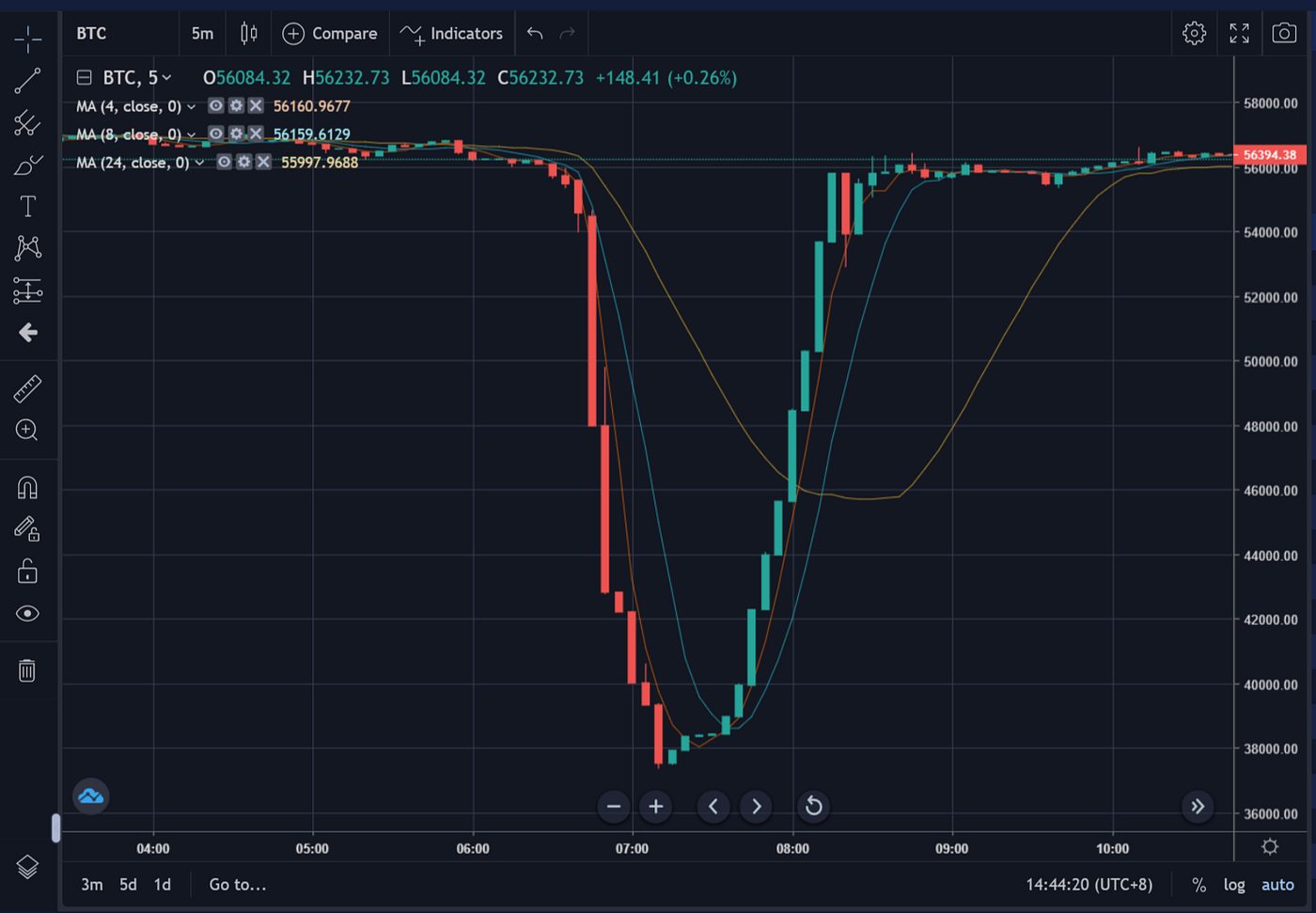Take a chart snapshot with the camera icon
Screen dimensions: 1316x913
point(1285,33)
